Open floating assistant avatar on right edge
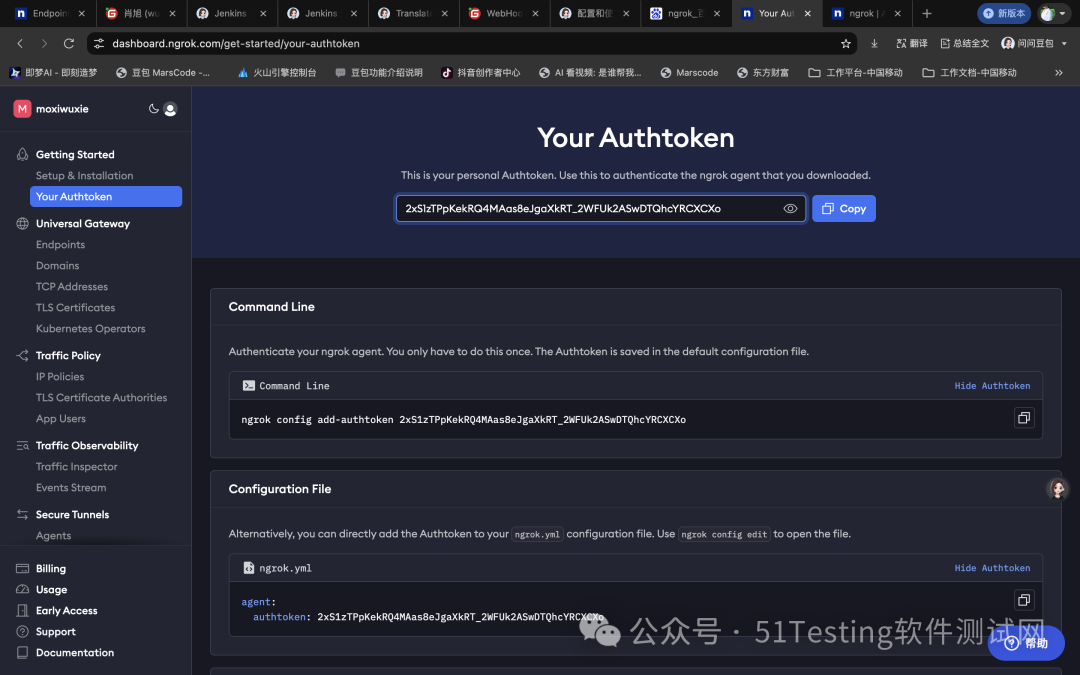The image size is (1080, 675). pos(1057,489)
